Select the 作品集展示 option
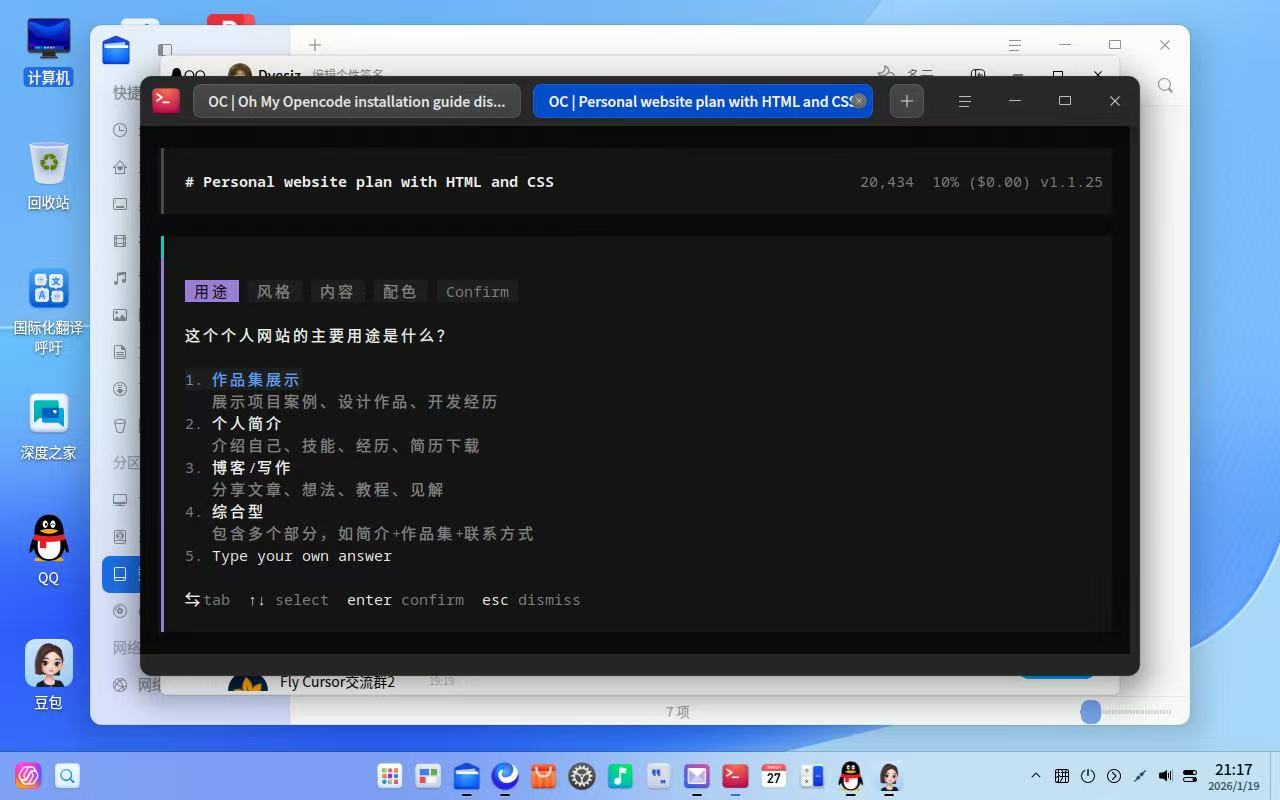The width and height of the screenshot is (1280, 800). [x=255, y=379]
